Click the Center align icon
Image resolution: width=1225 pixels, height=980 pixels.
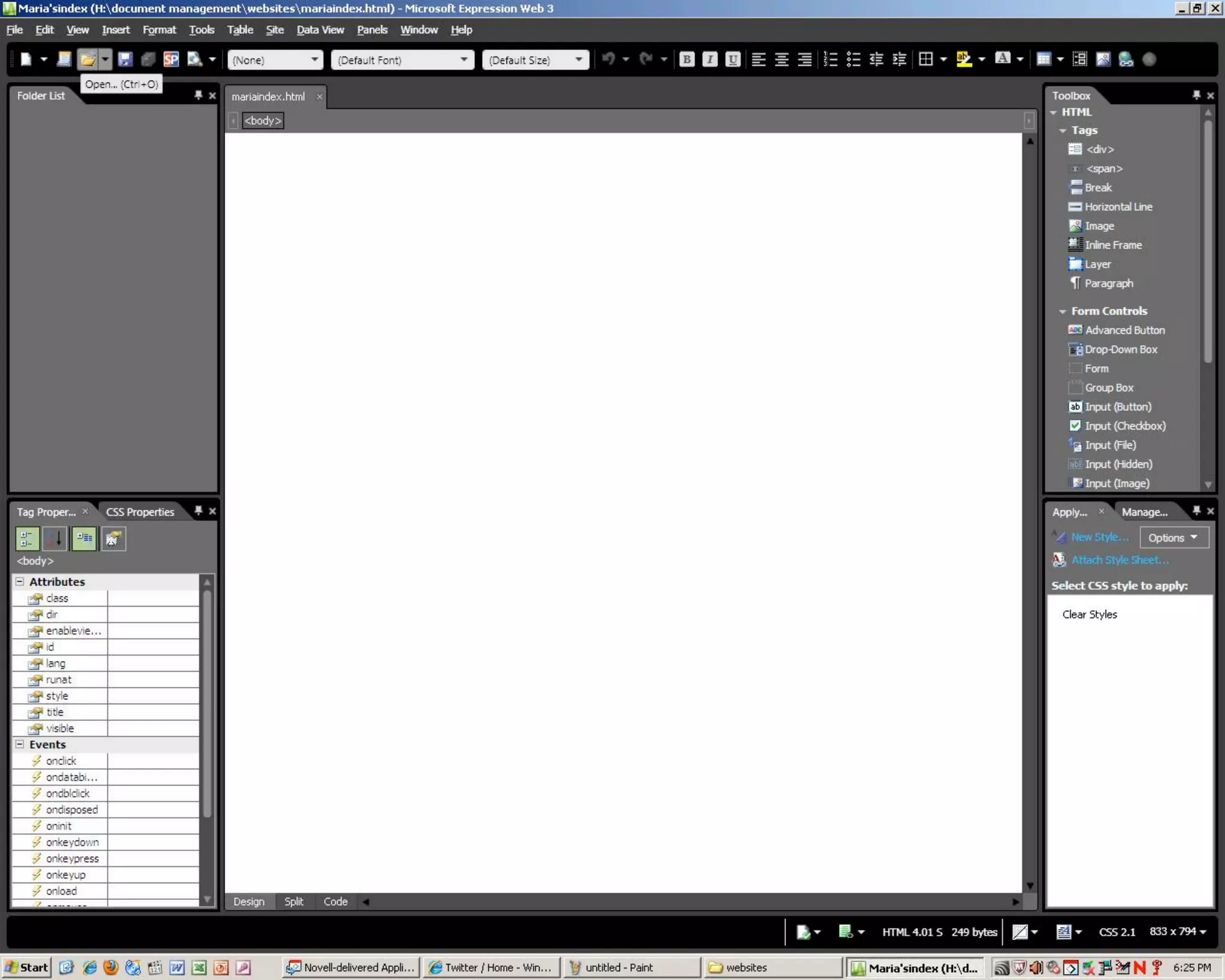click(781, 59)
